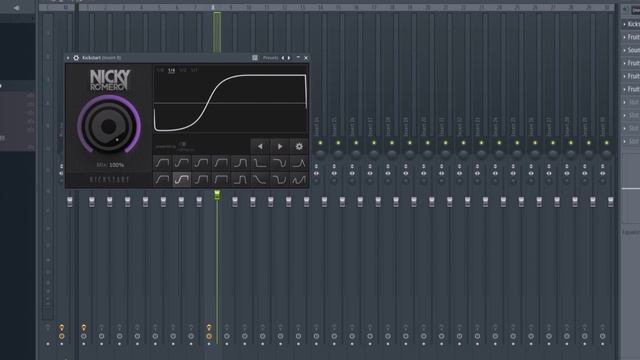
Task: Click the detached-window icon beside Presets
Action: [255, 58]
